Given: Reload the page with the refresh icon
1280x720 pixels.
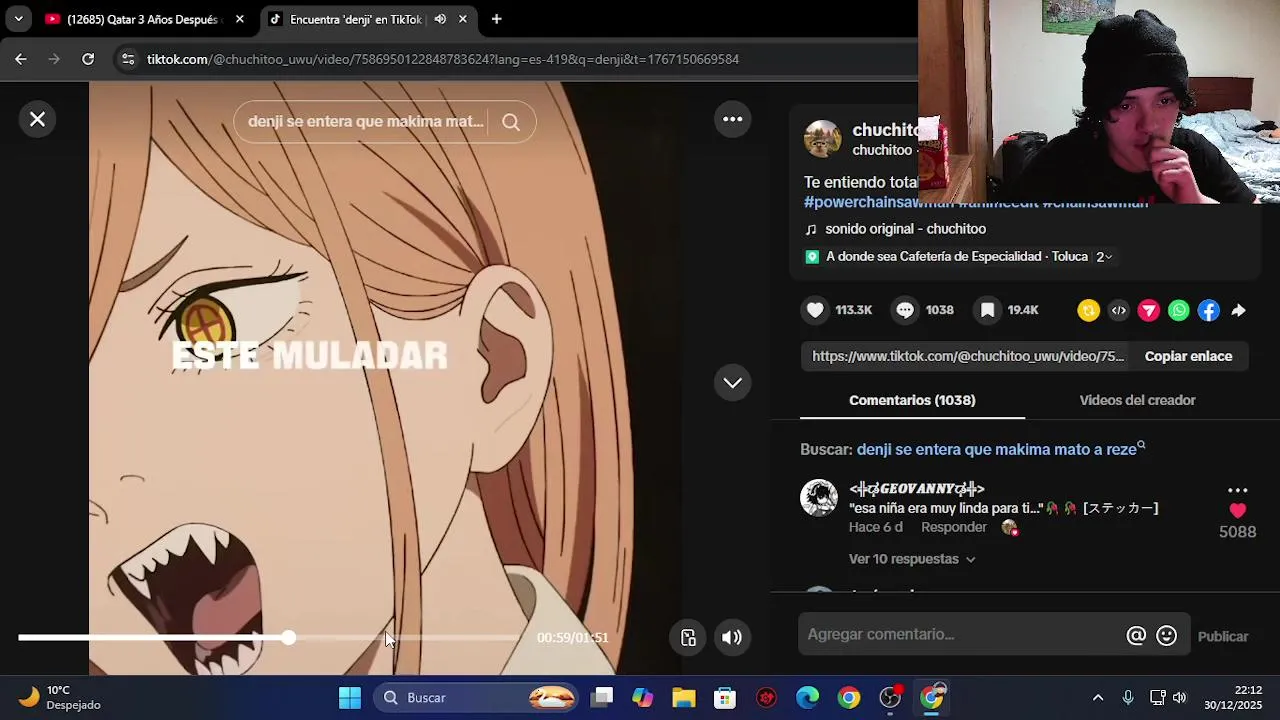Looking at the screenshot, I should [x=88, y=59].
